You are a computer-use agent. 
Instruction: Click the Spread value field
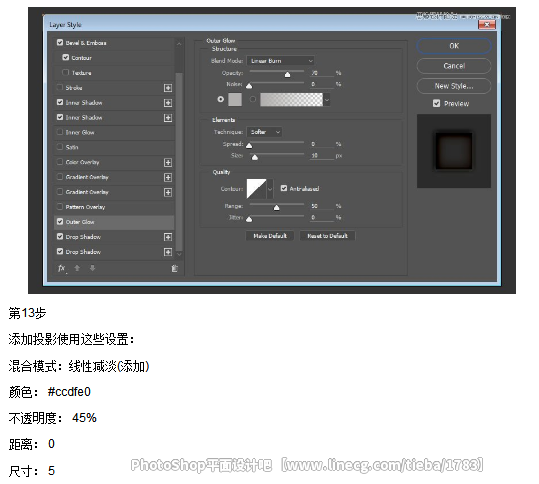pyautogui.click(x=322, y=144)
